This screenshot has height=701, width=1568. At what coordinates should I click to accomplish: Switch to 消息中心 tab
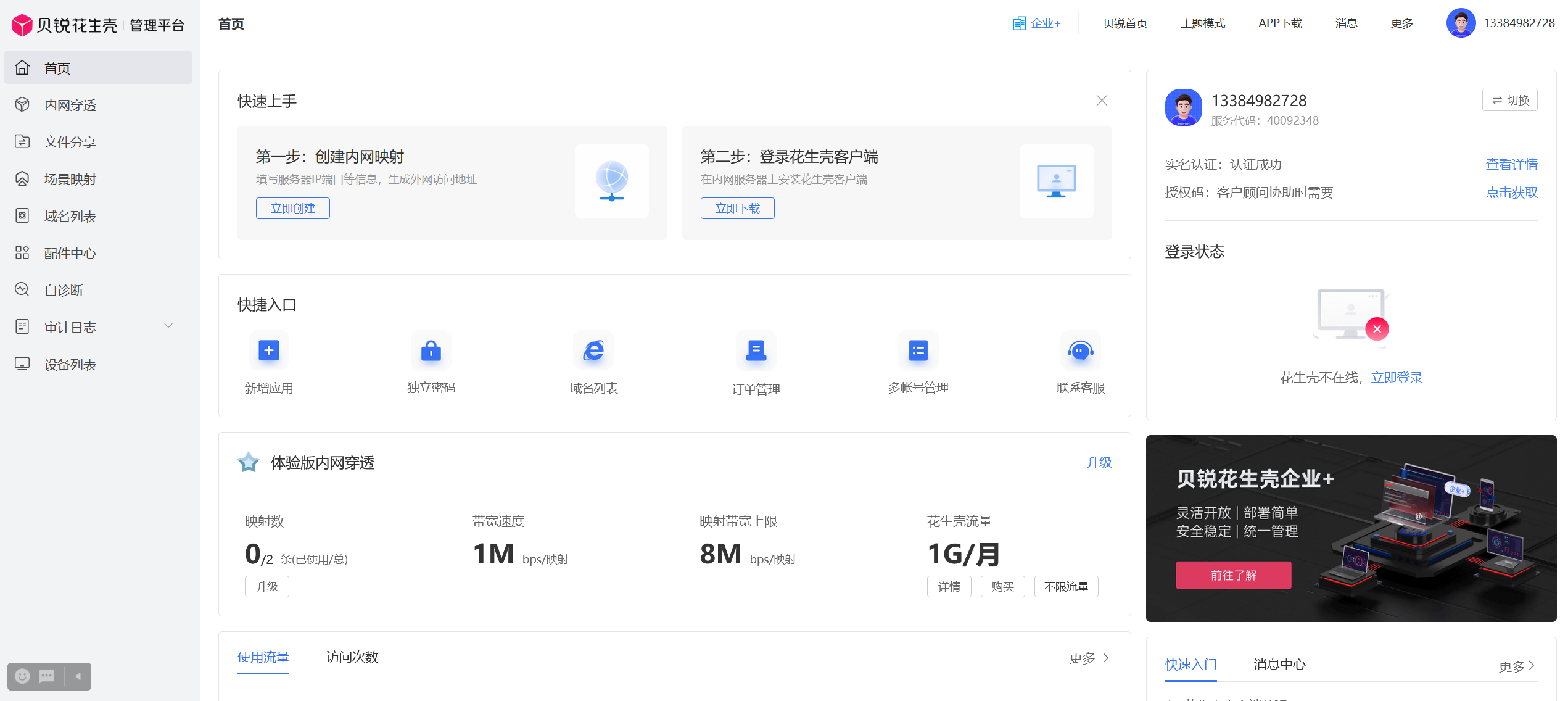(1279, 665)
